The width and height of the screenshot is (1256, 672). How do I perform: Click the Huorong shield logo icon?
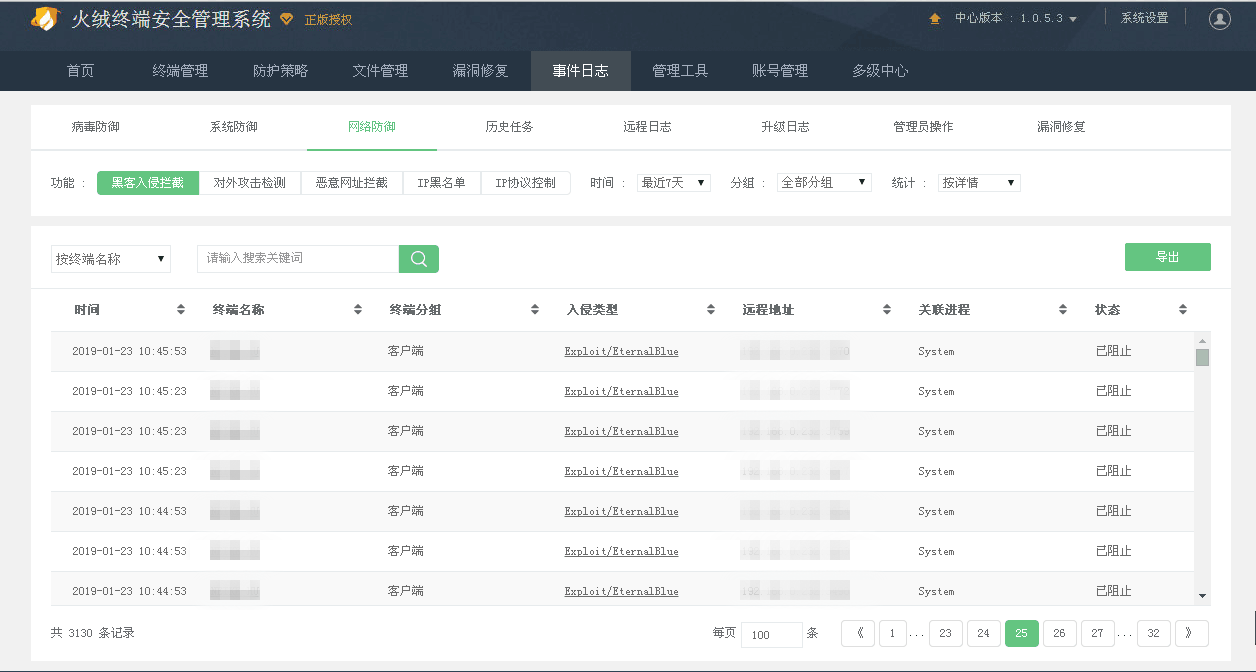tap(45, 19)
